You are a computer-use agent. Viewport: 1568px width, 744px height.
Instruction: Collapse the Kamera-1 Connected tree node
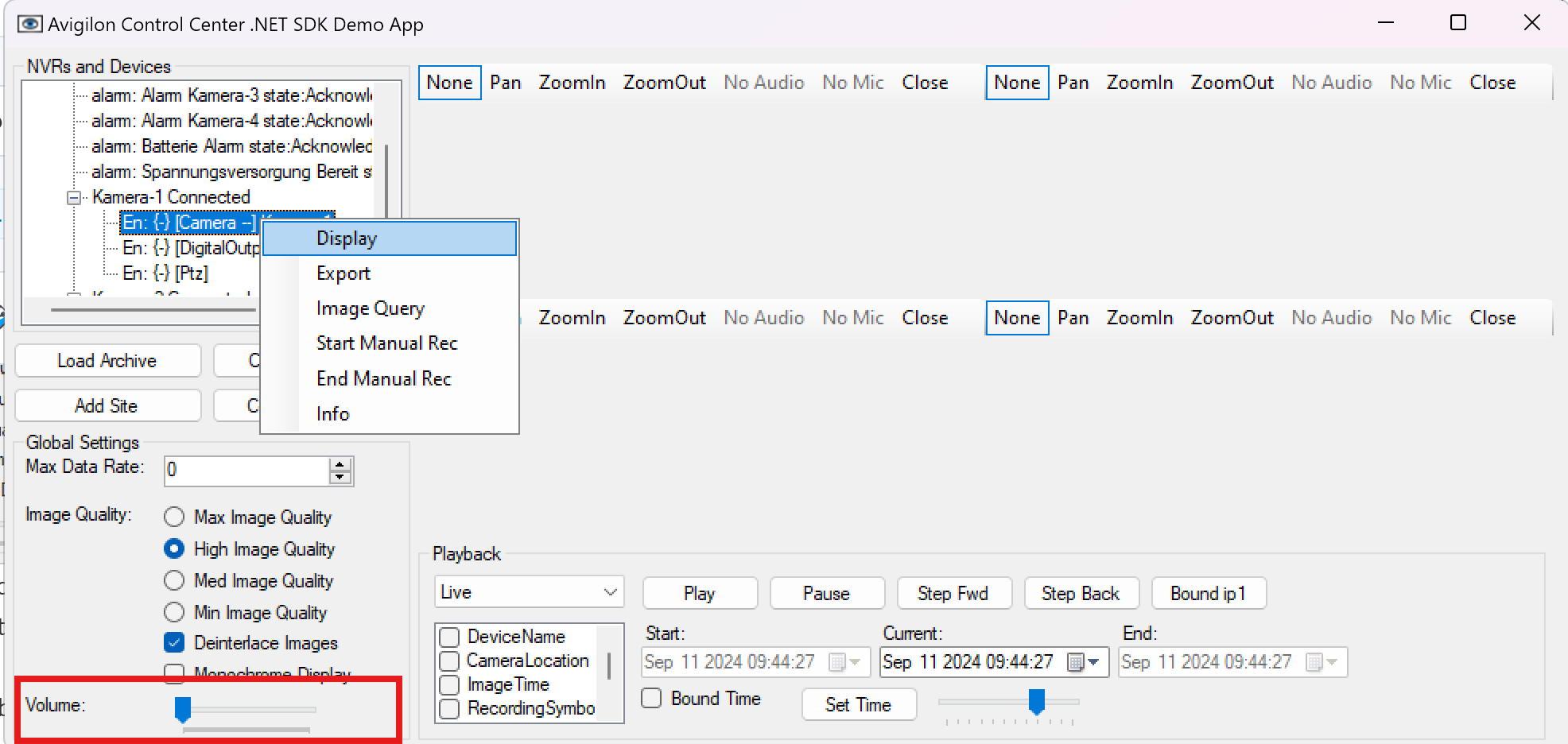[74, 197]
